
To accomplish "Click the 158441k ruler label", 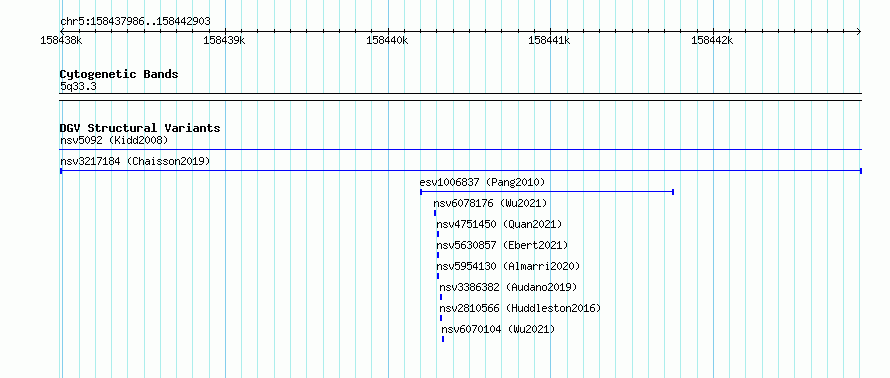I will (549, 41).
